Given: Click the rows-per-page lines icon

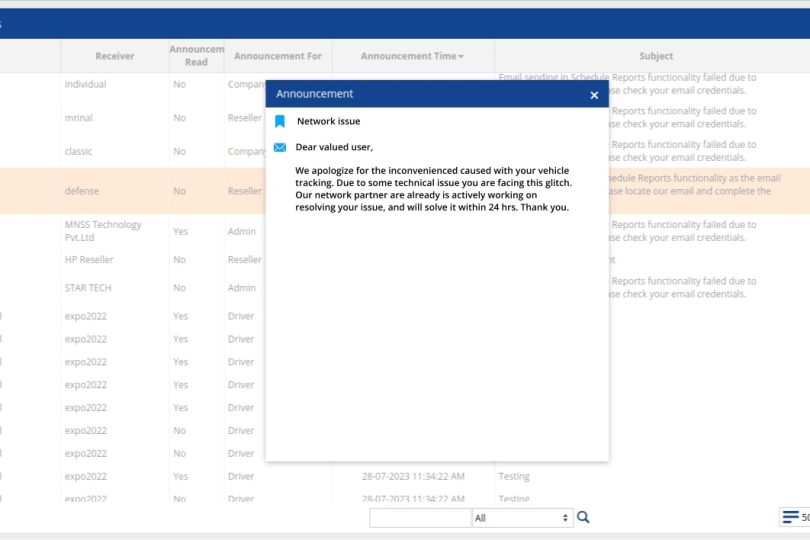Looking at the screenshot, I should pyautogui.click(x=790, y=517).
